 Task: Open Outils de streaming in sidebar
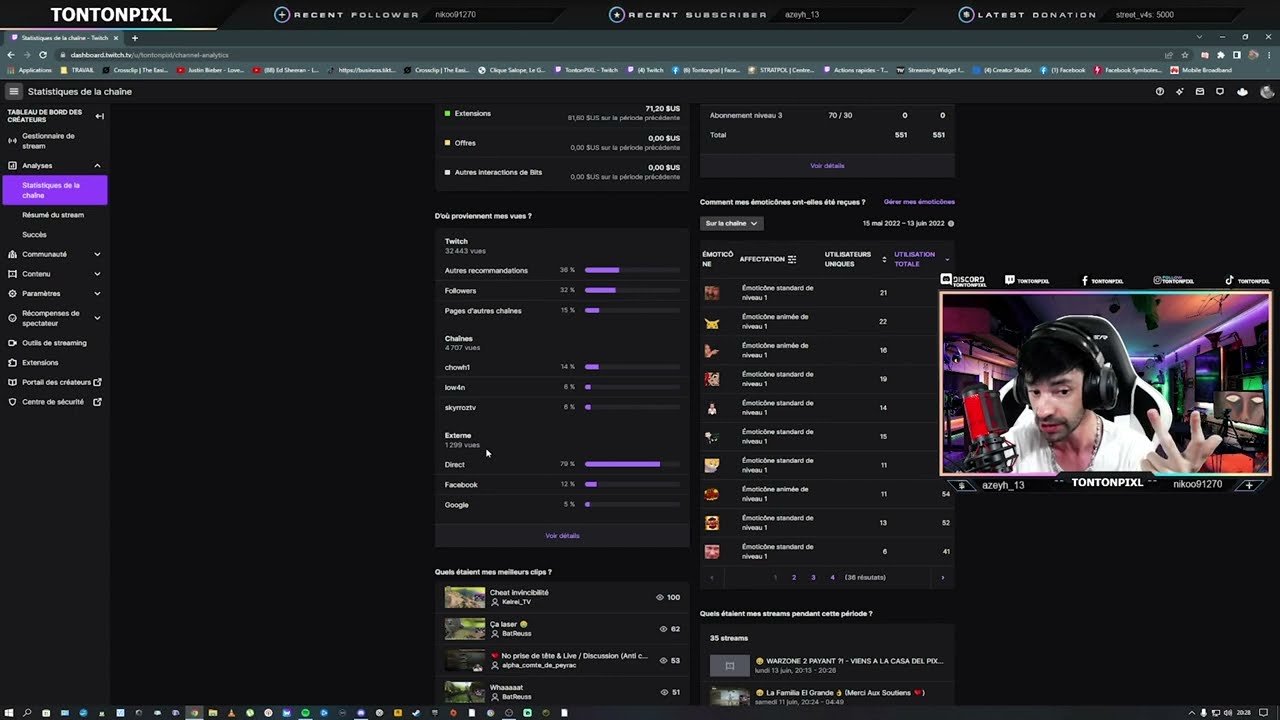click(54, 343)
